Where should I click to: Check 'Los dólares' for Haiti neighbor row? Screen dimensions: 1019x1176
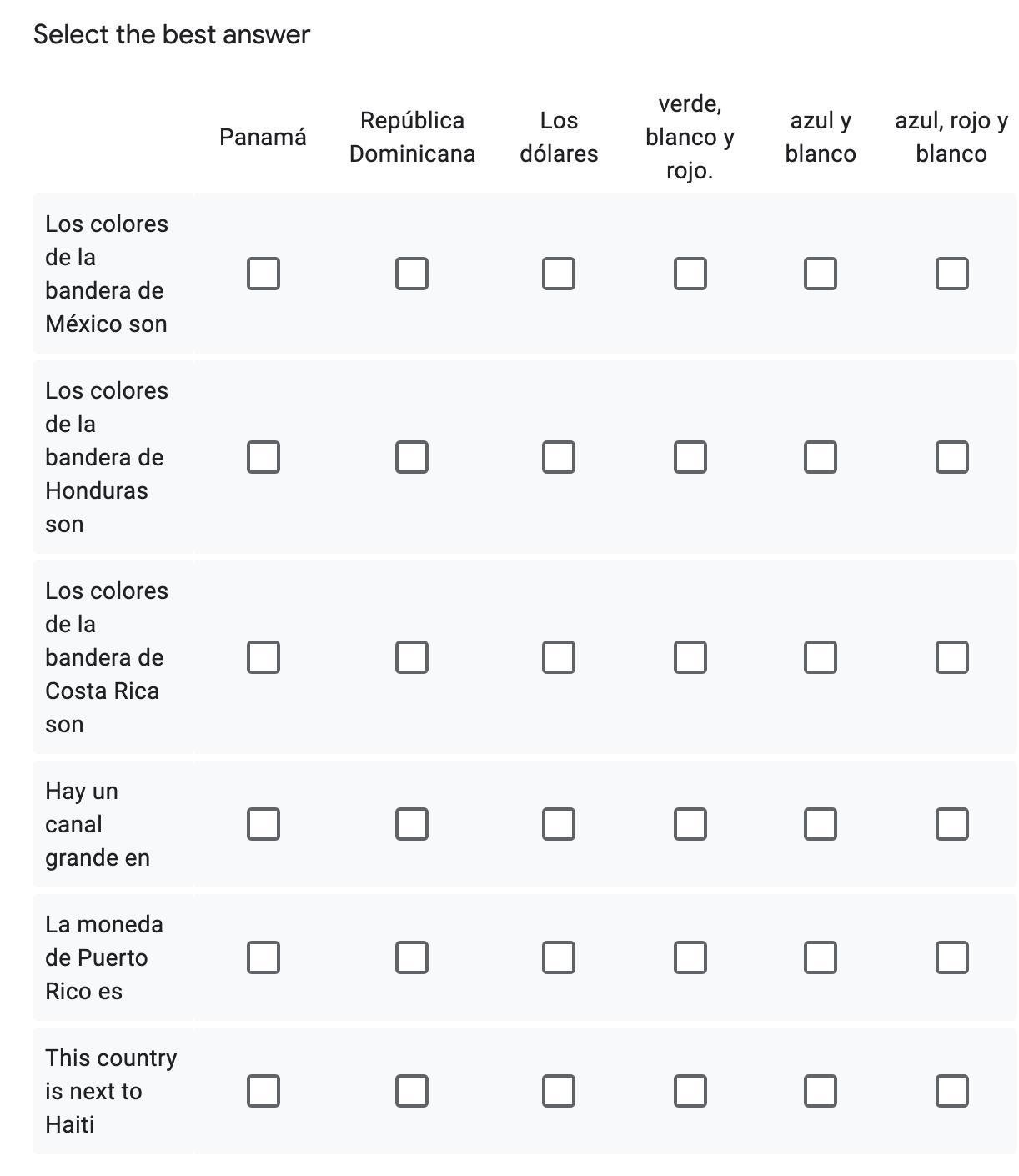tap(559, 1091)
